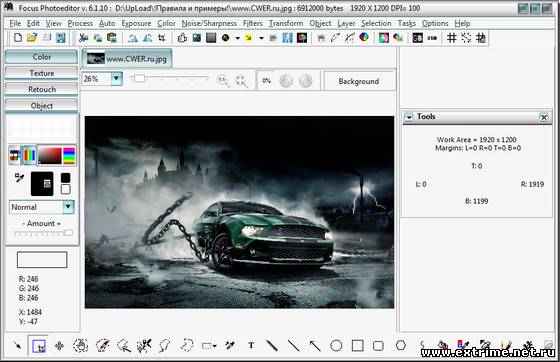Select the hexagon polygon shape tool
560x362 pixels.
click(401, 345)
